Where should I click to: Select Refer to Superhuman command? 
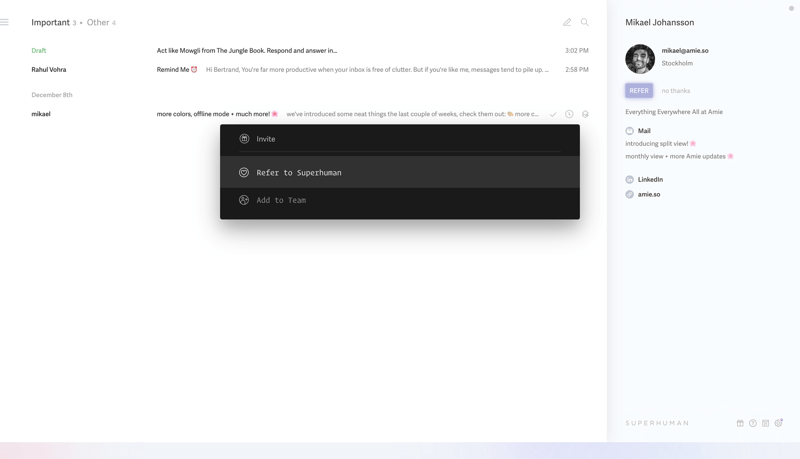(399, 172)
